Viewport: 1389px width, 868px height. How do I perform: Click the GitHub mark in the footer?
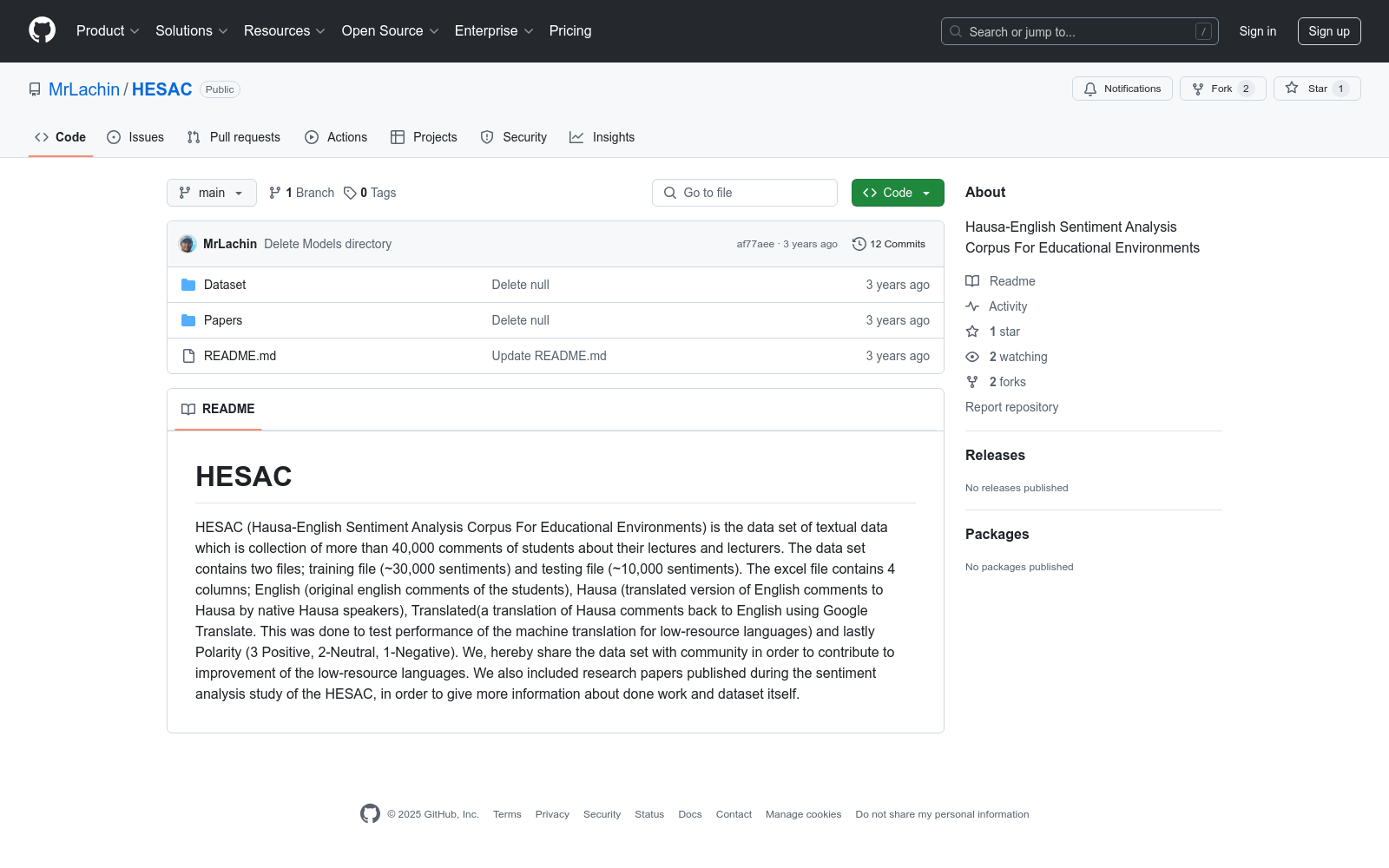point(370,813)
